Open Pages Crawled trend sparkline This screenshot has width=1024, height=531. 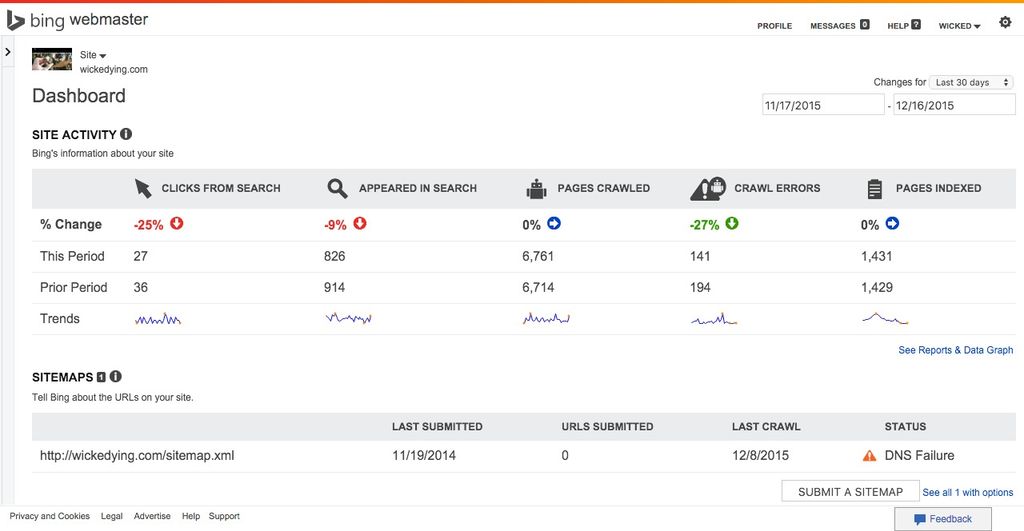coord(547,319)
